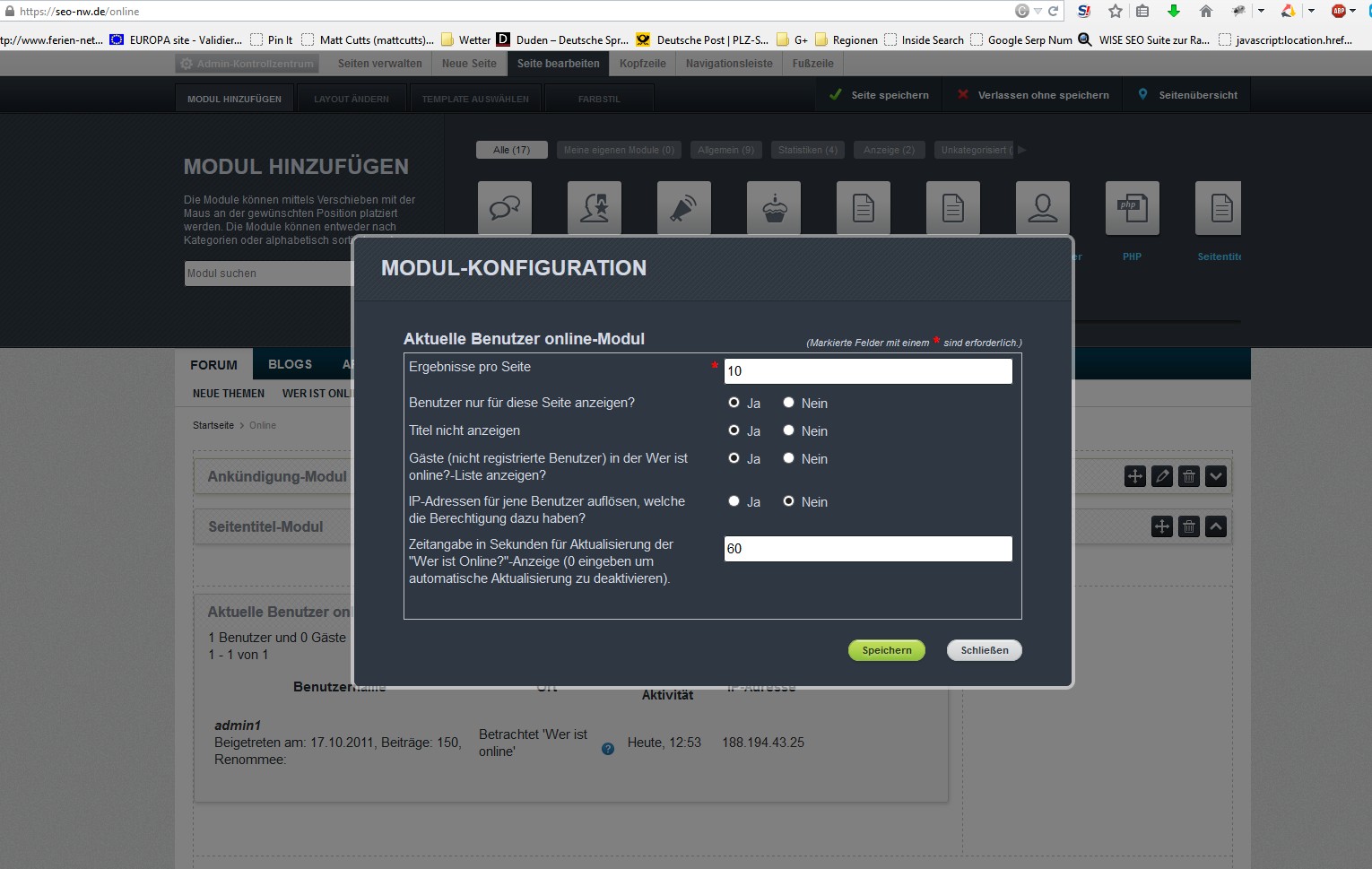Click the speech bubbles module icon
Viewport: 1372px width, 869px height.
pyautogui.click(x=505, y=208)
